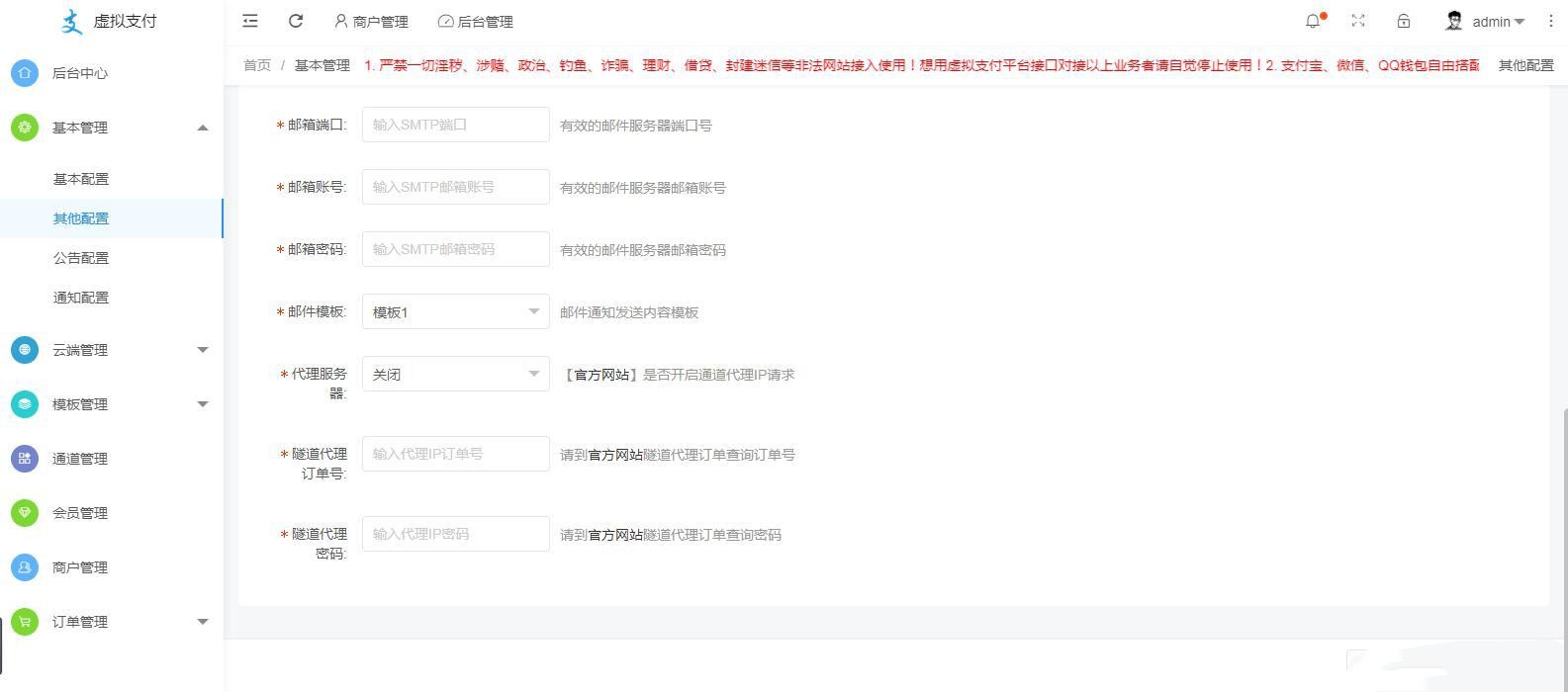Click the 基本管理 breadcrumb

point(323,65)
